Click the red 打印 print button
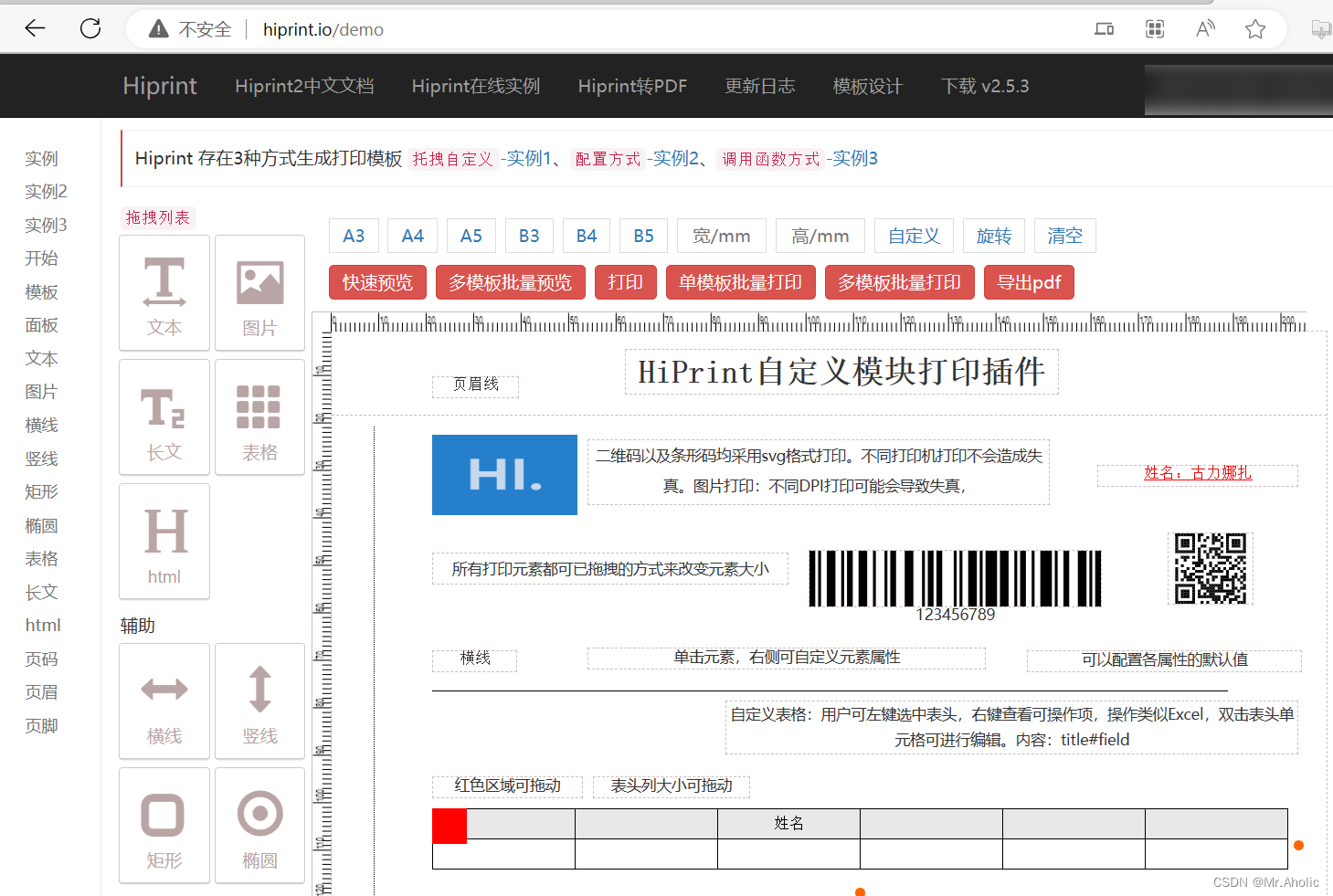The image size is (1333, 896). point(626,282)
